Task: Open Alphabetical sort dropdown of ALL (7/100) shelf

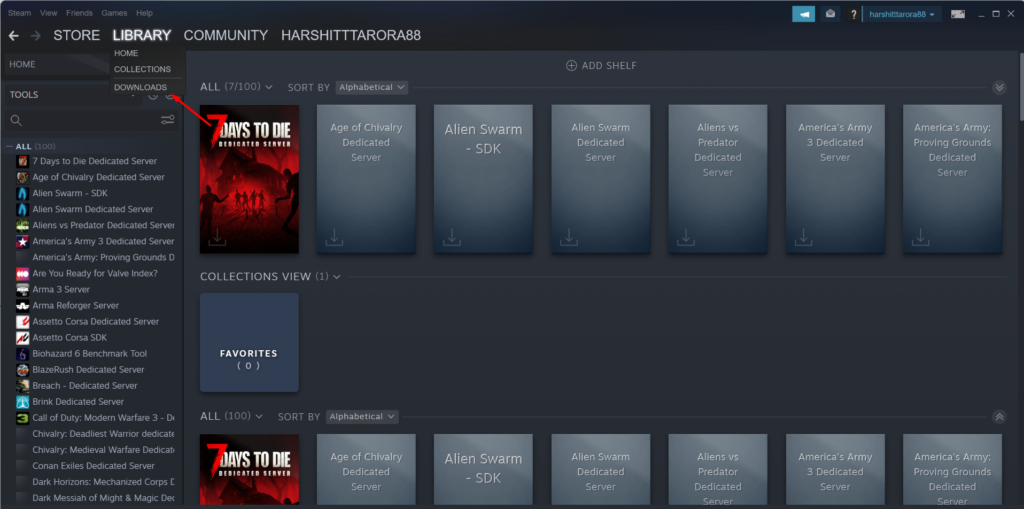Action: (372, 87)
